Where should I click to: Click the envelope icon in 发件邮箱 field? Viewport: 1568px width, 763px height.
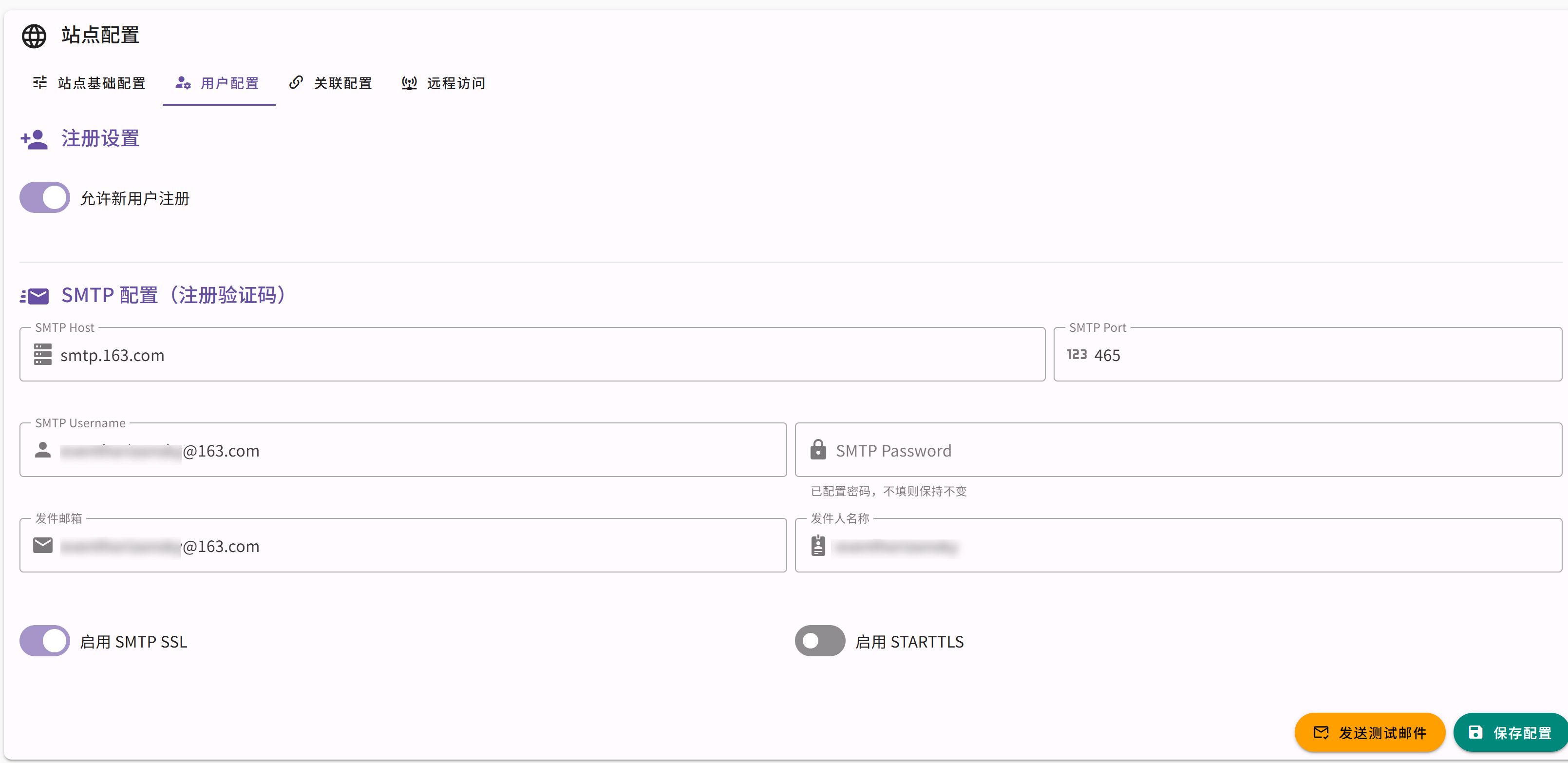[x=42, y=546]
